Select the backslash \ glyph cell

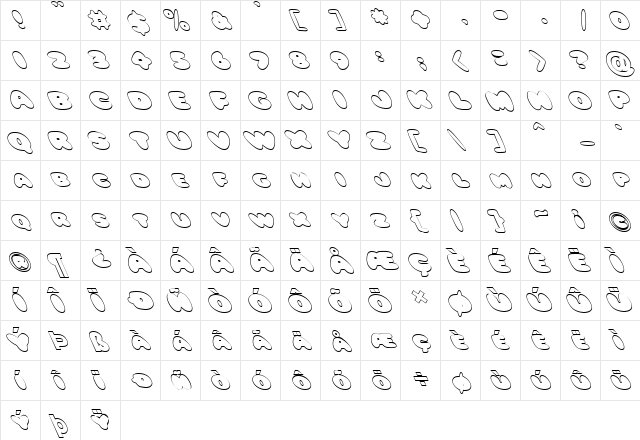(x=460, y=140)
